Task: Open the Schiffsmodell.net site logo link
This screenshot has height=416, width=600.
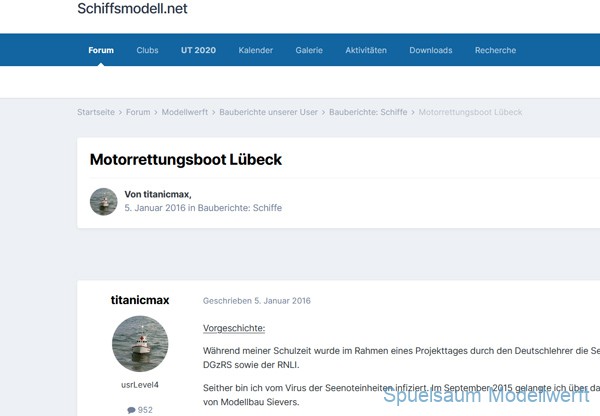Action: pyautogui.click(x=132, y=8)
